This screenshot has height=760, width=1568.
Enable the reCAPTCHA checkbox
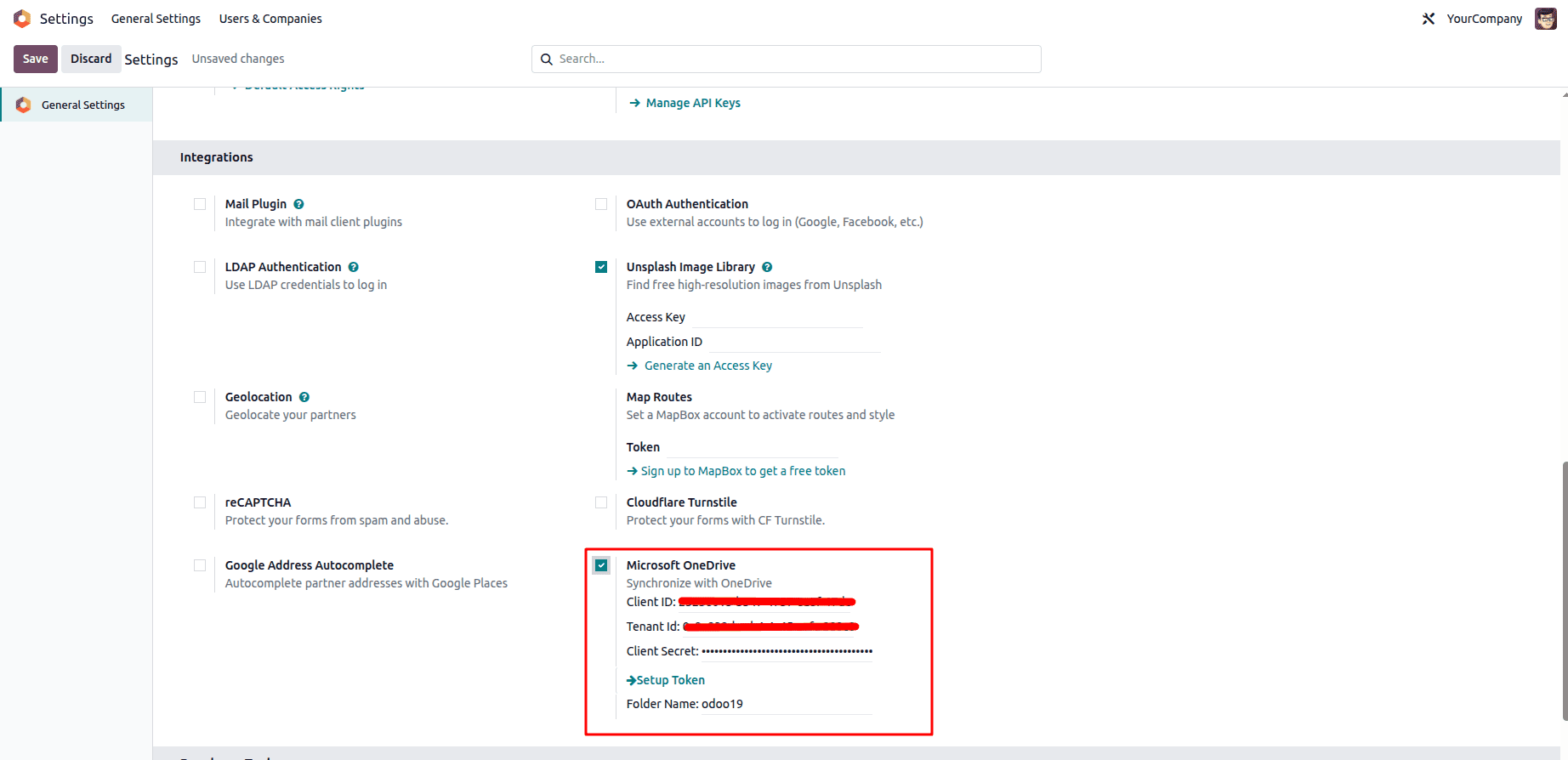pyautogui.click(x=200, y=502)
